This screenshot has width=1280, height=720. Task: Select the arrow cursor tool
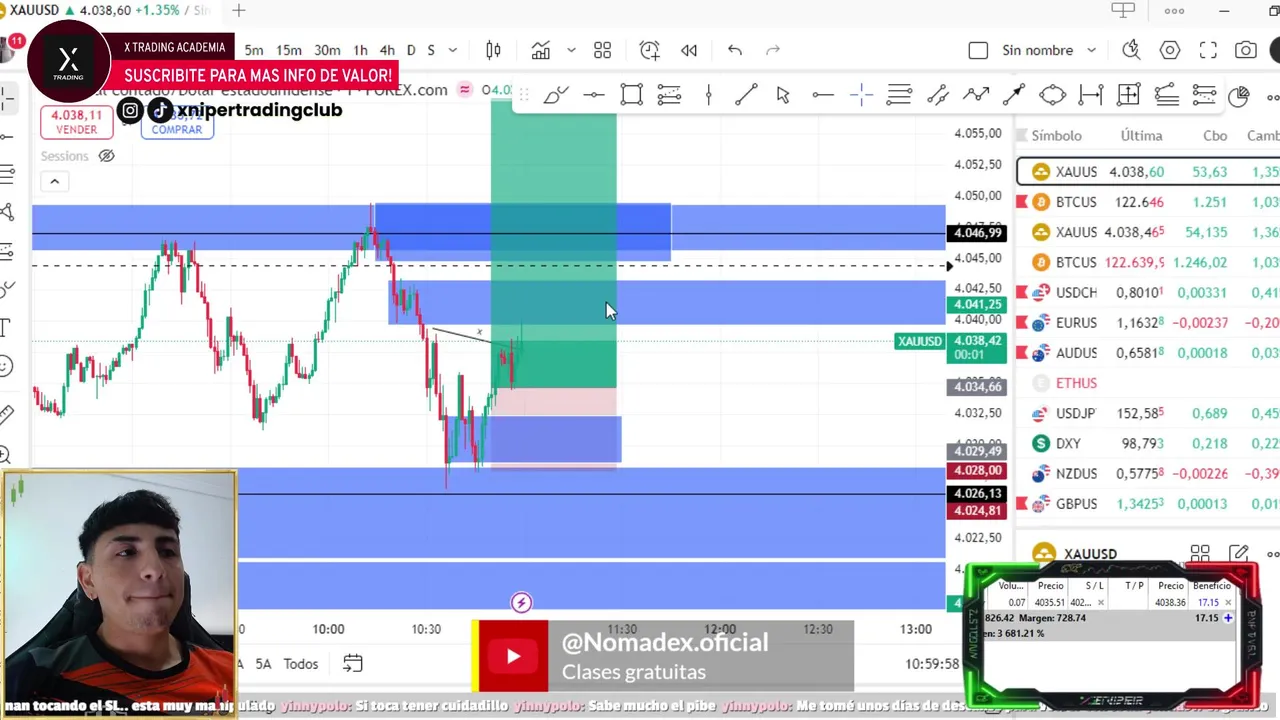coord(783,95)
